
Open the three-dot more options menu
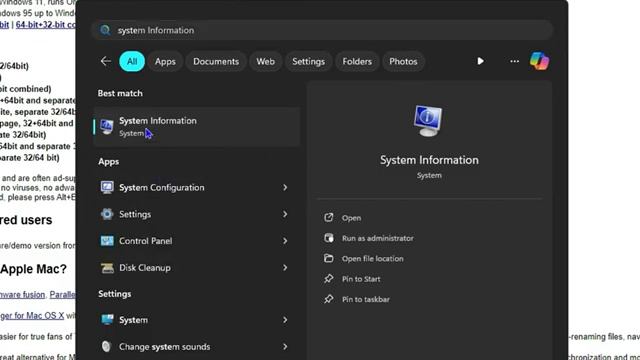[x=514, y=61]
